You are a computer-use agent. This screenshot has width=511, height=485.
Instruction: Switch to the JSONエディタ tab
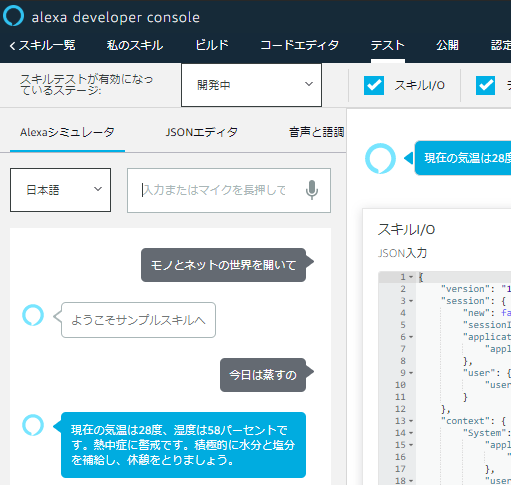(202, 132)
